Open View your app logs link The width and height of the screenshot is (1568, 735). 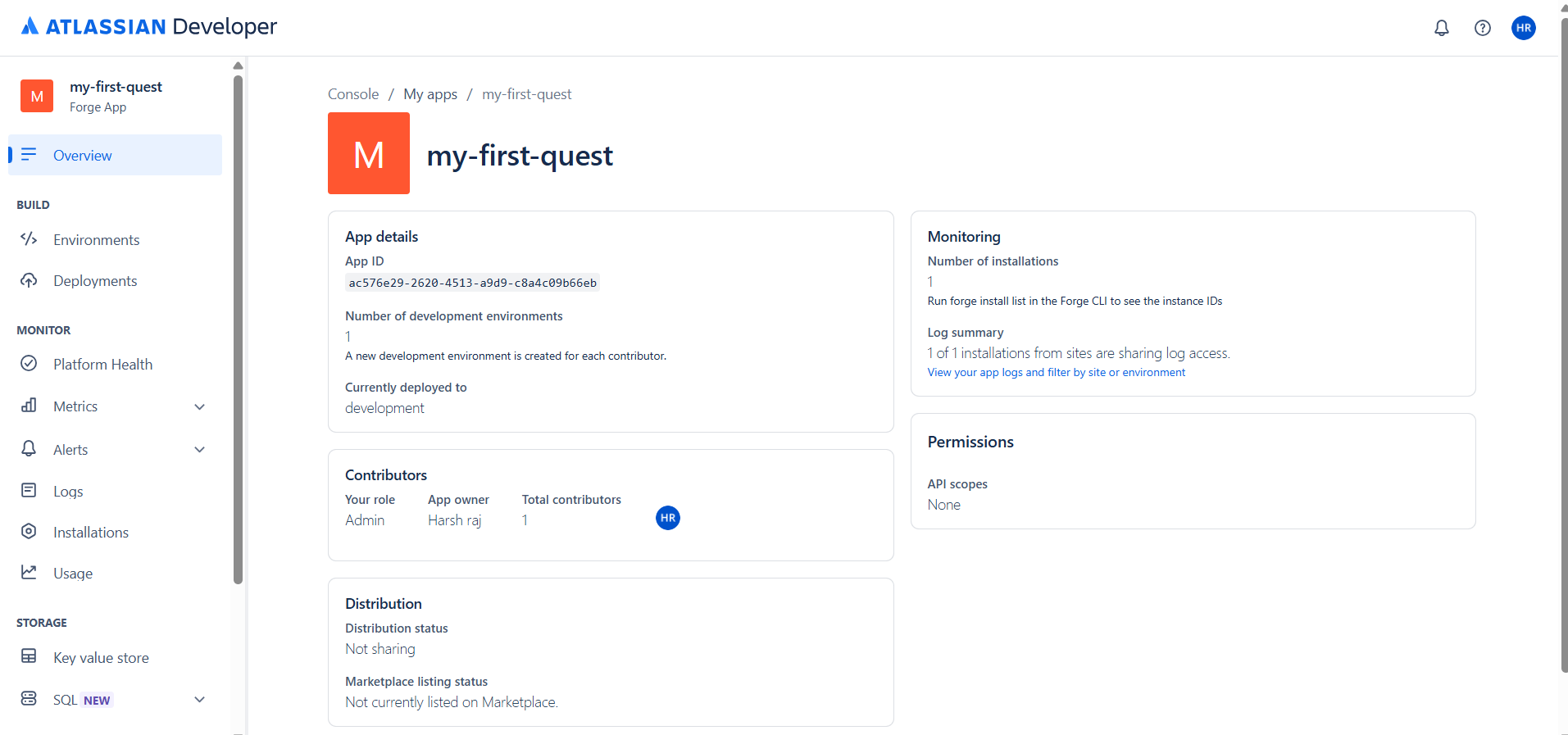coord(1056,372)
